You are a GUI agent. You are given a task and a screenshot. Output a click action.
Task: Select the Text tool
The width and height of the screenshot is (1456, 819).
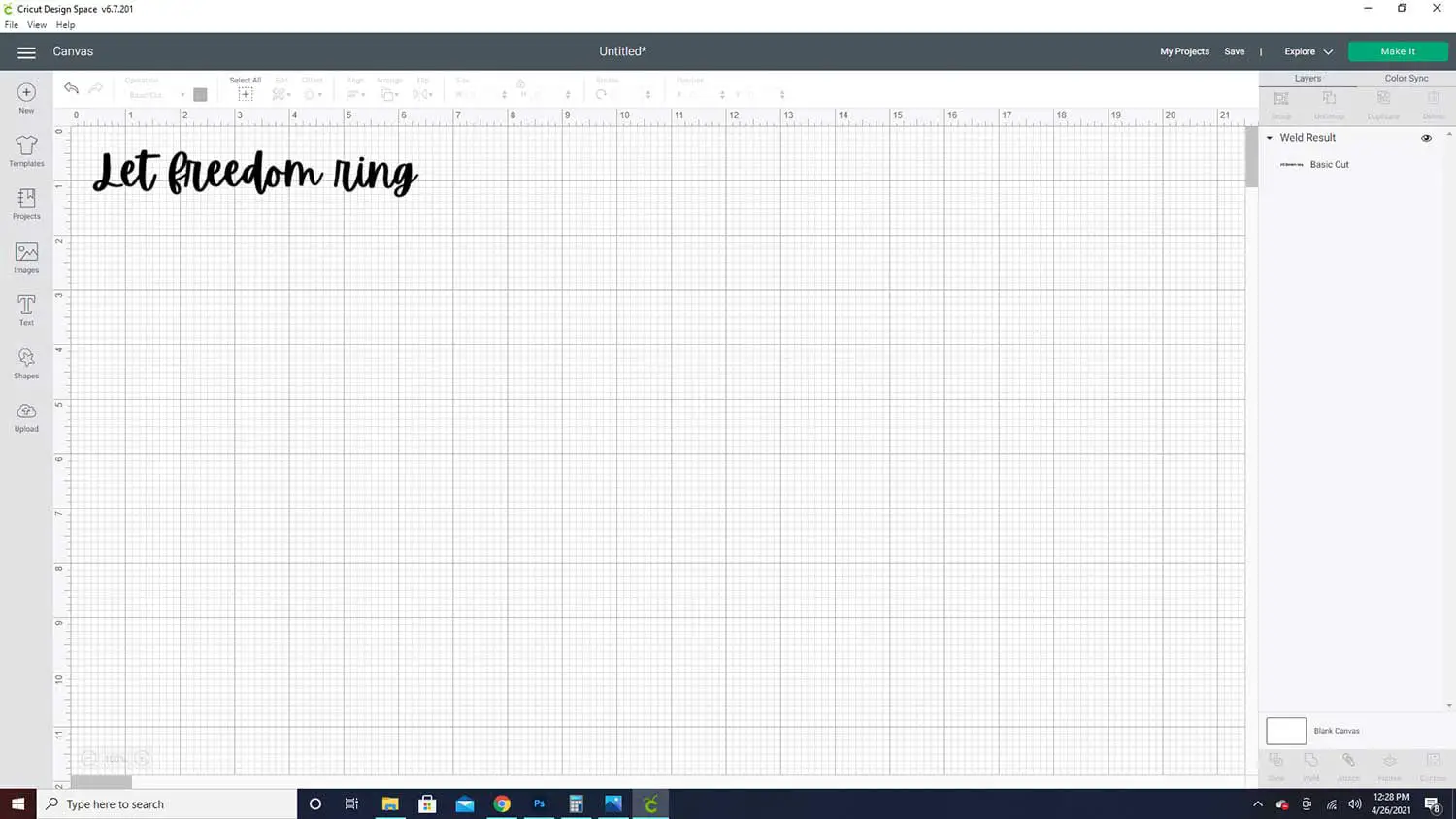[26, 311]
